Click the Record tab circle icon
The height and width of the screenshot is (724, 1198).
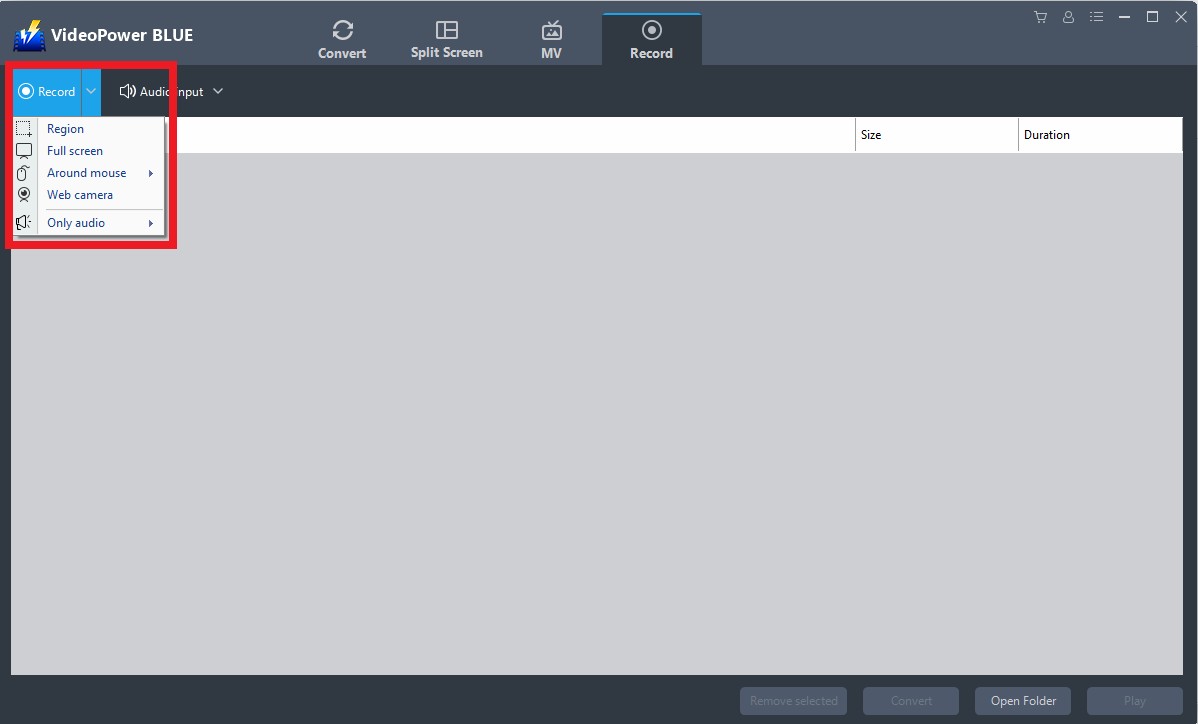pos(652,30)
